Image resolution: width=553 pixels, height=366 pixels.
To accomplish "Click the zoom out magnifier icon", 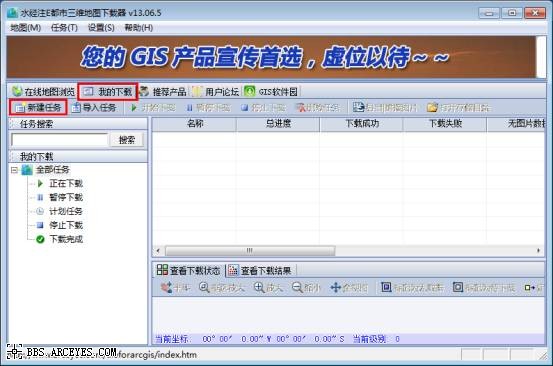I will (297, 287).
